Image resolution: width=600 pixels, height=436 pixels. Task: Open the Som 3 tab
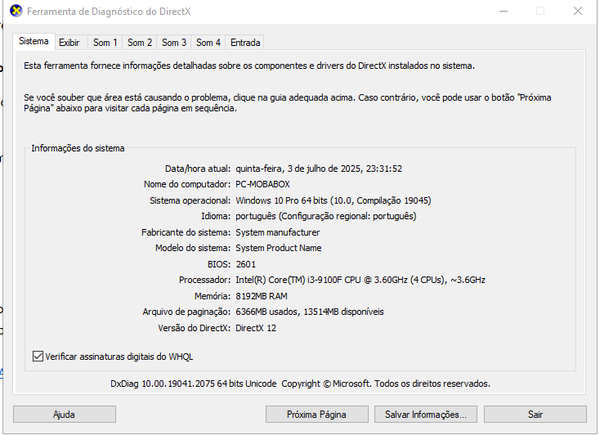(x=174, y=42)
